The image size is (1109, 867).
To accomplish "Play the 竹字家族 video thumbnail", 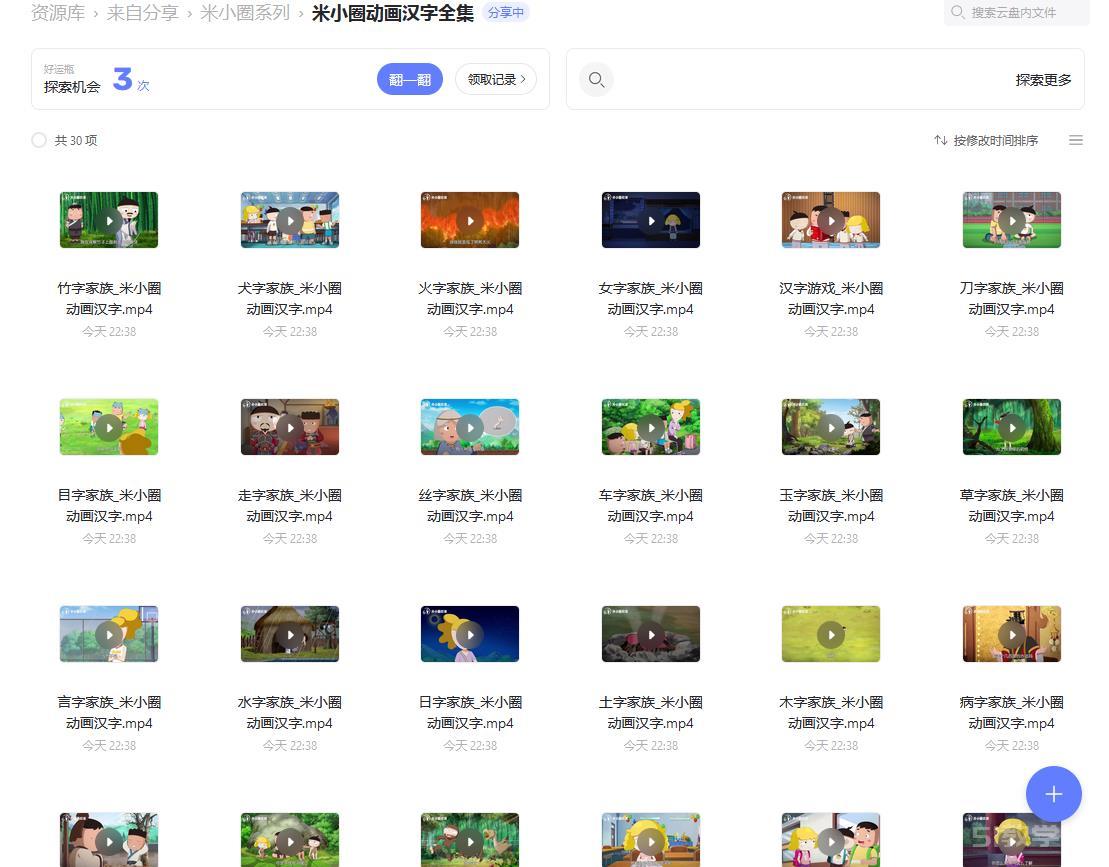I will (x=109, y=220).
